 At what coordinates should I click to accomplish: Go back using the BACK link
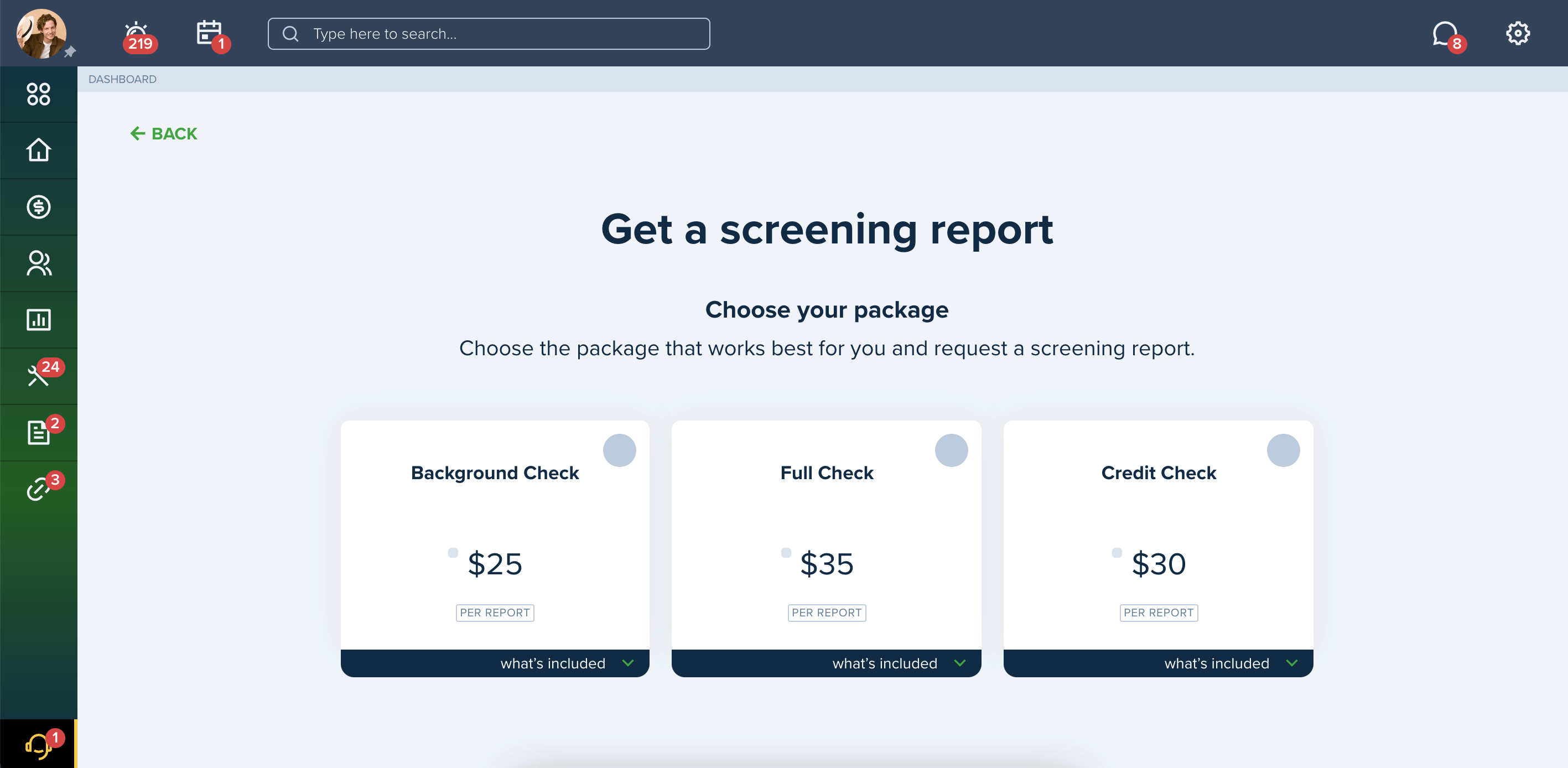tap(163, 133)
